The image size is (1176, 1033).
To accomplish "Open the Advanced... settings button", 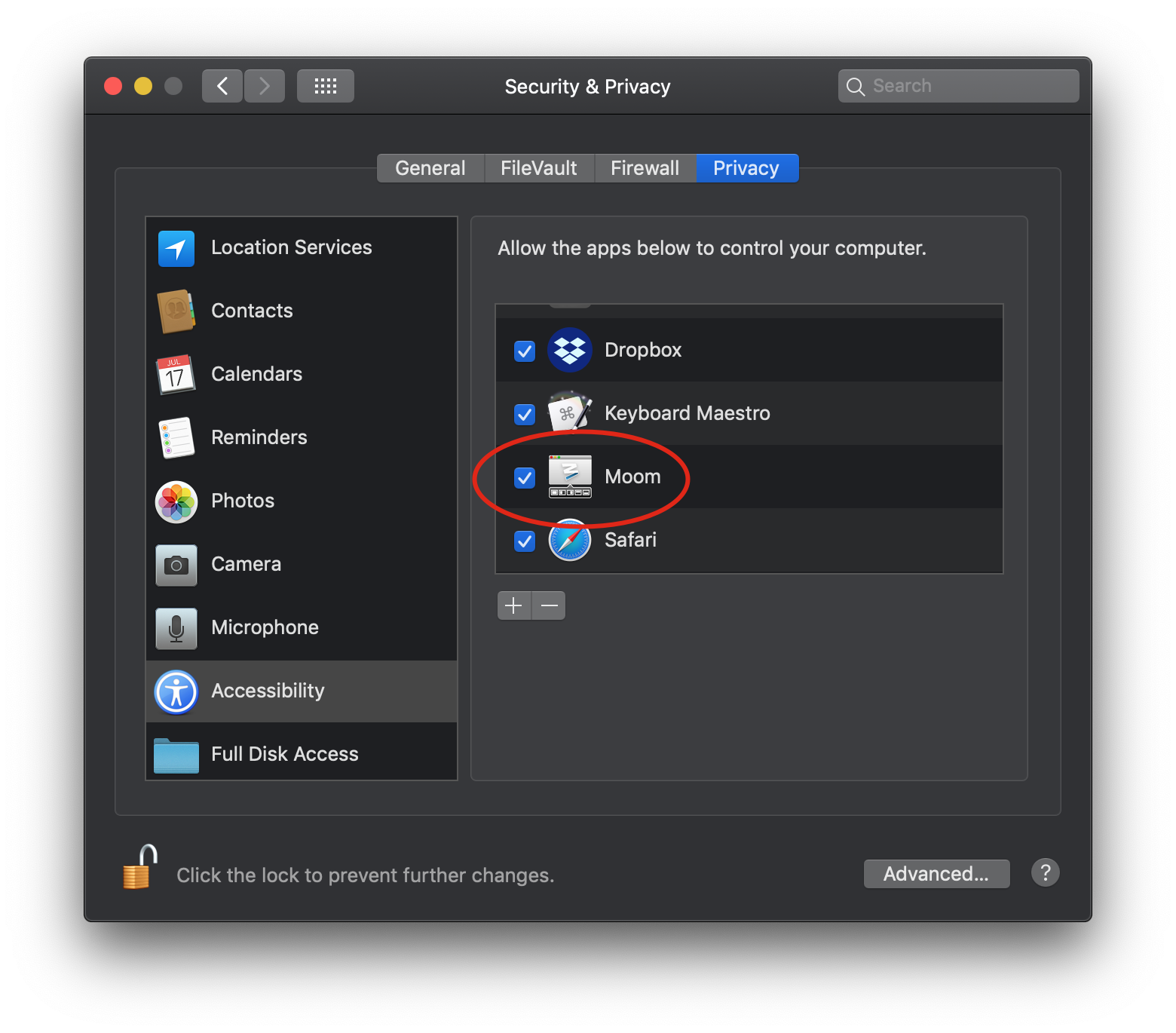I will tap(937, 874).
